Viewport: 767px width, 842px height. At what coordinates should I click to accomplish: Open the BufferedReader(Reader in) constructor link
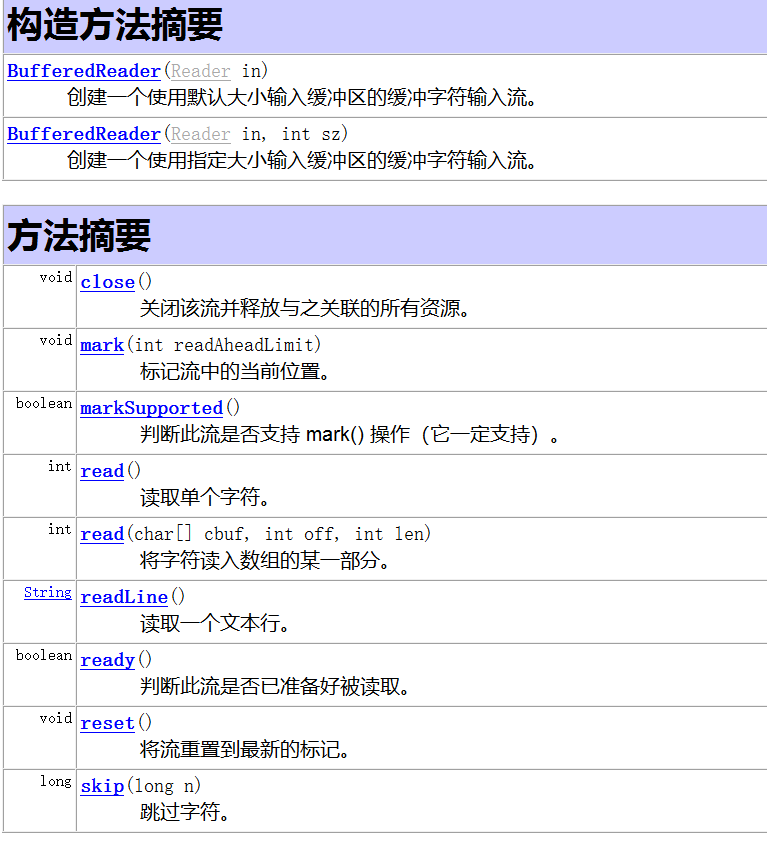[84, 71]
